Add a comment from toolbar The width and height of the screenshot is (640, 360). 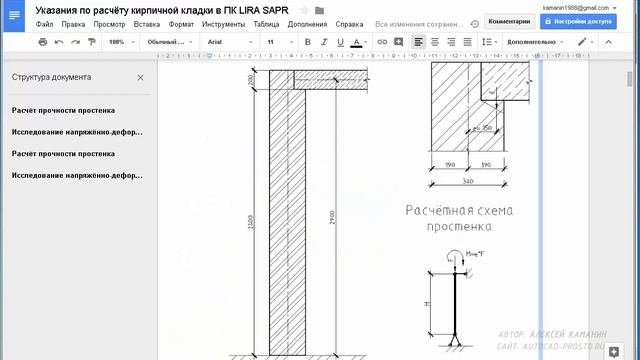tap(399, 42)
